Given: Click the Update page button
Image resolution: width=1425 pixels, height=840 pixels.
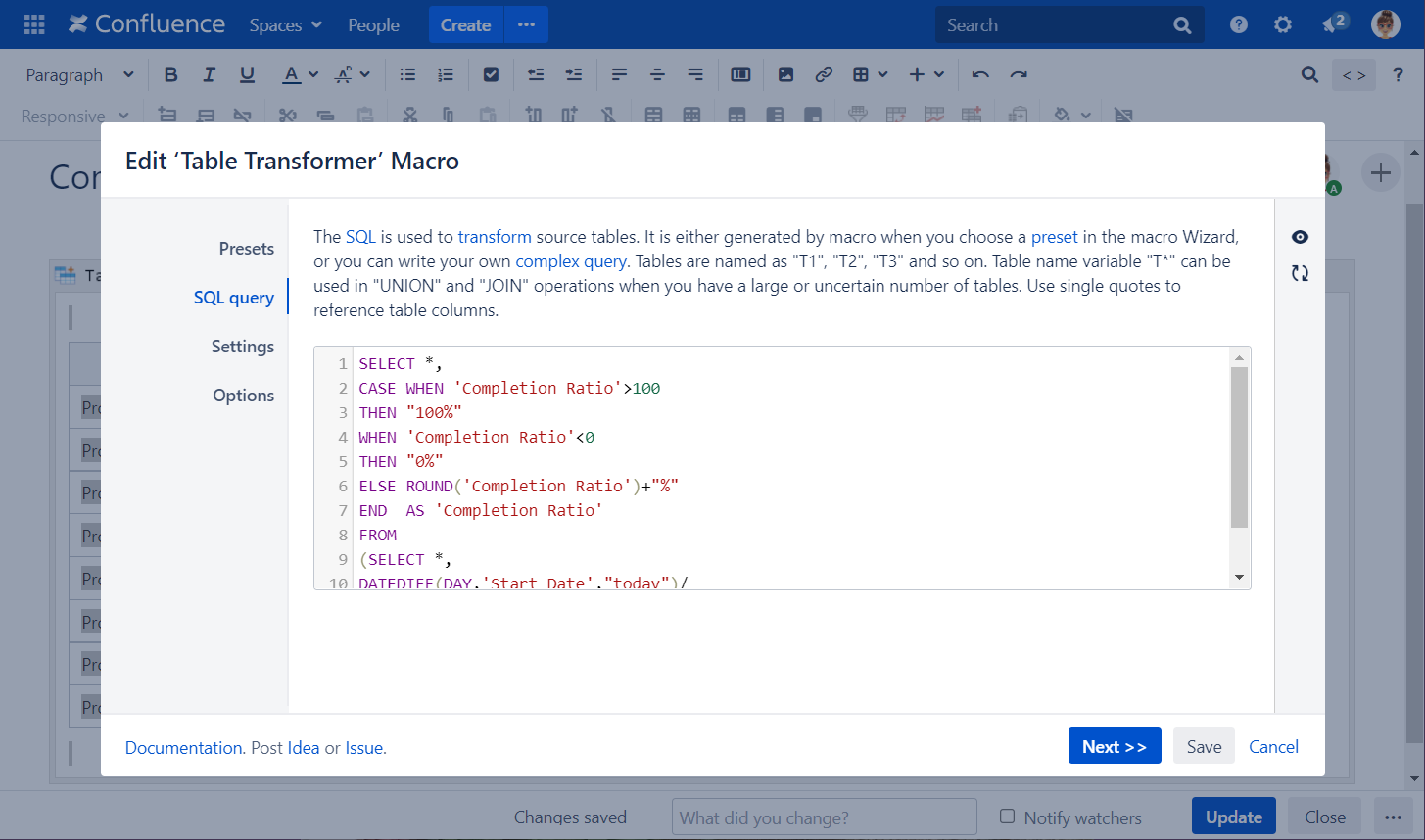Looking at the screenshot, I should click(1234, 817).
